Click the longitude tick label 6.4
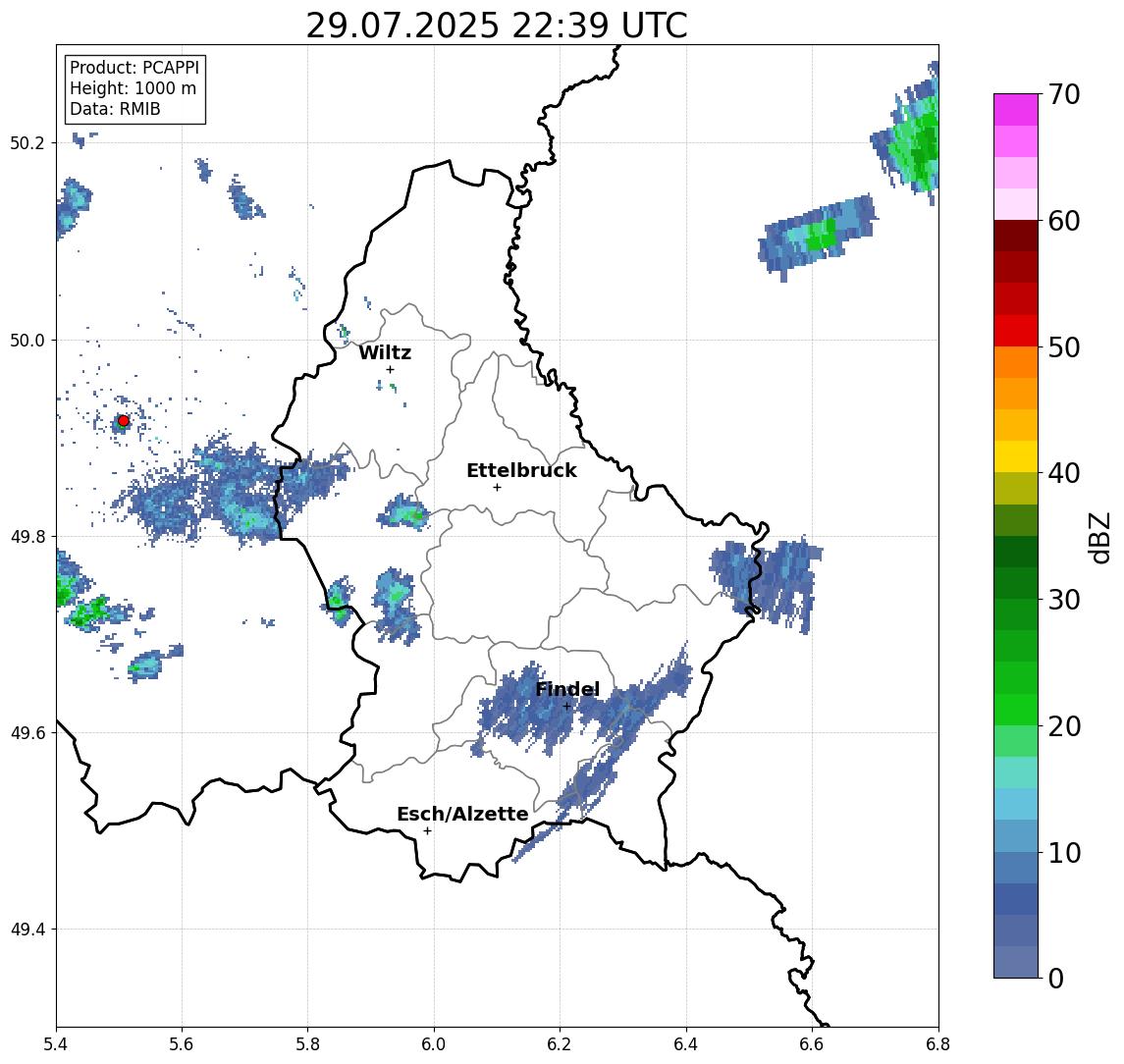 [686, 1044]
